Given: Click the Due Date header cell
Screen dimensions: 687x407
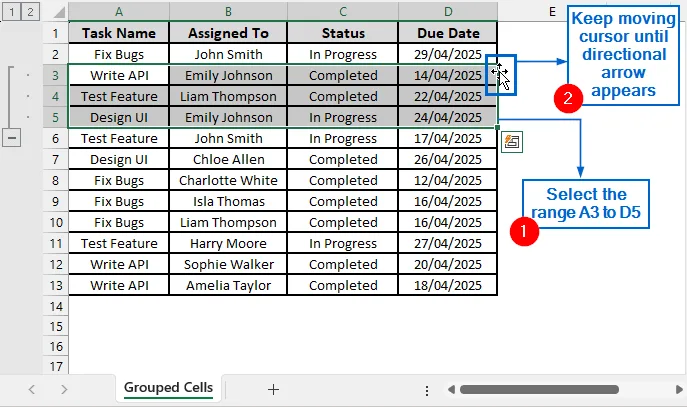Looking at the screenshot, I should [x=448, y=33].
